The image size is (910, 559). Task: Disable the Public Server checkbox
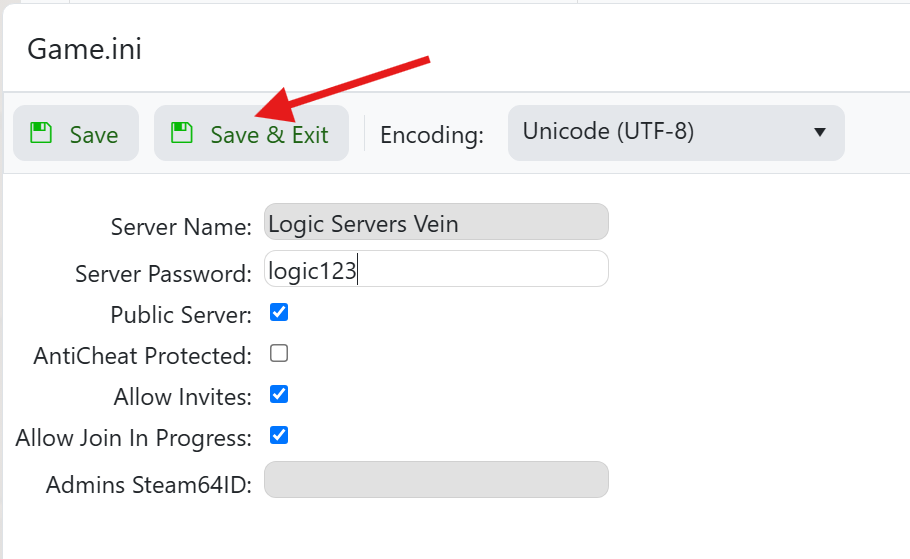coord(280,312)
